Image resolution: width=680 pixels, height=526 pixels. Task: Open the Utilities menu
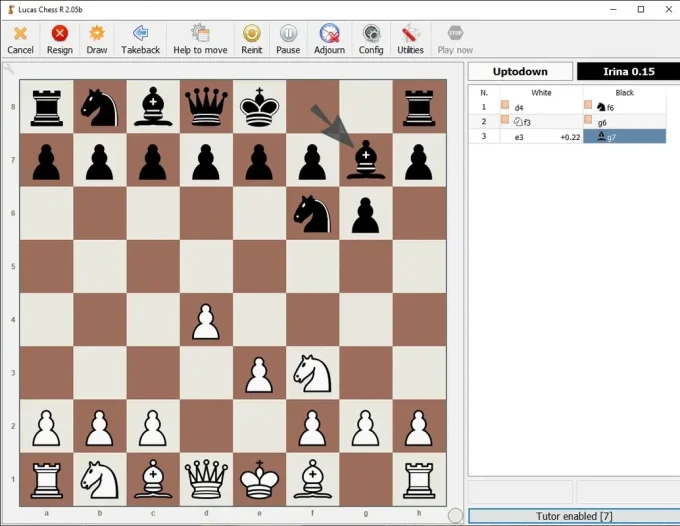[x=410, y=39]
